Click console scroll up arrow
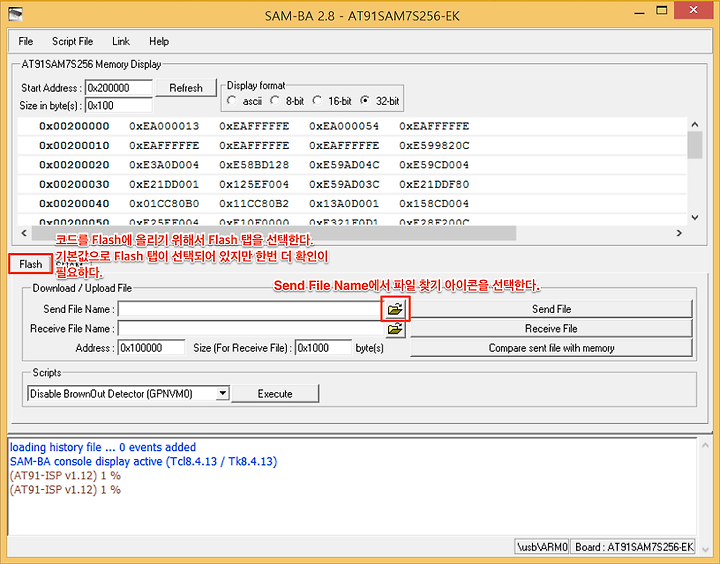Image resolution: width=720 pixels, height=564 pixels. pos(705,445)
